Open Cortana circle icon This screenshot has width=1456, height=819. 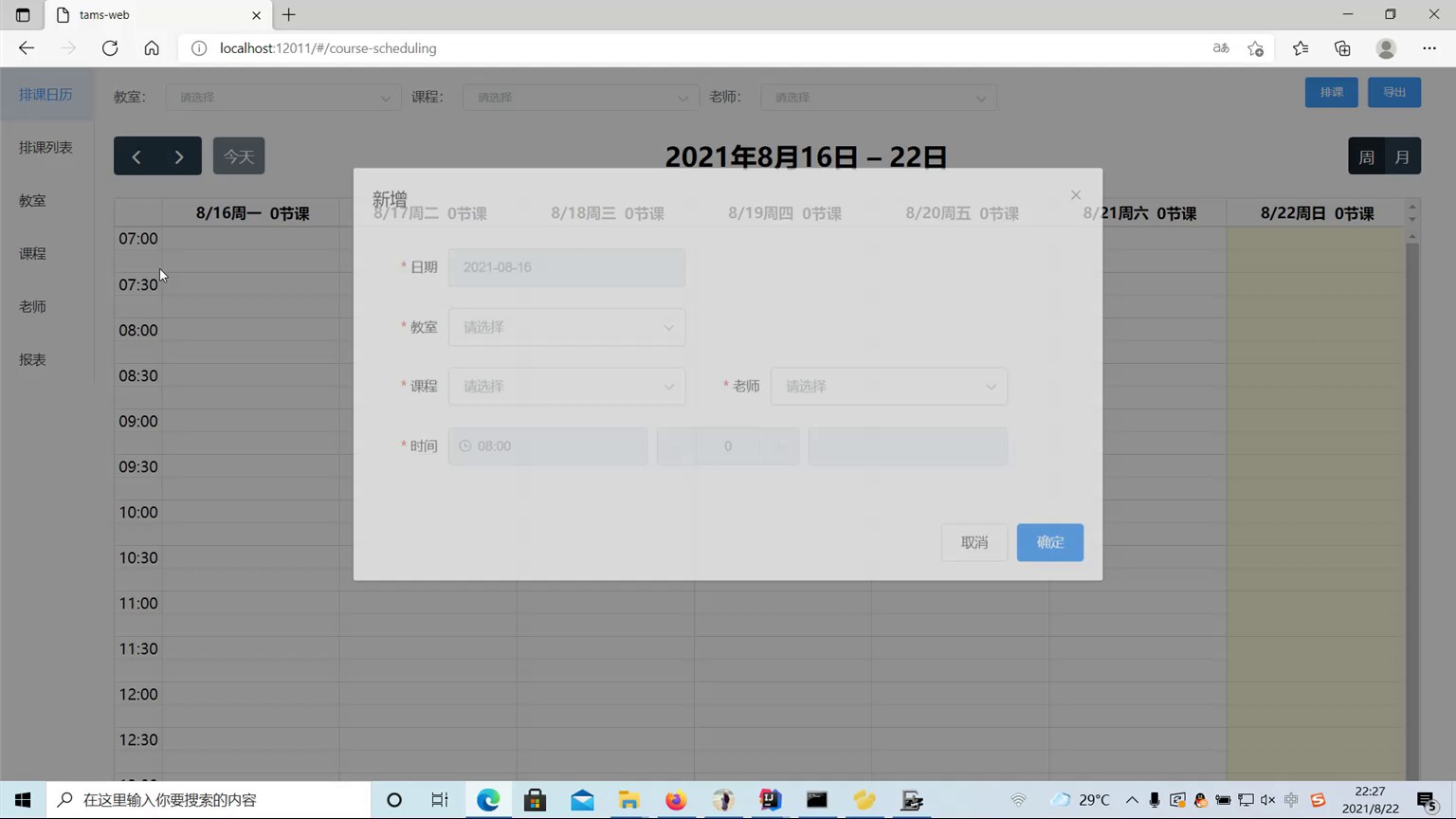(394, 800)
